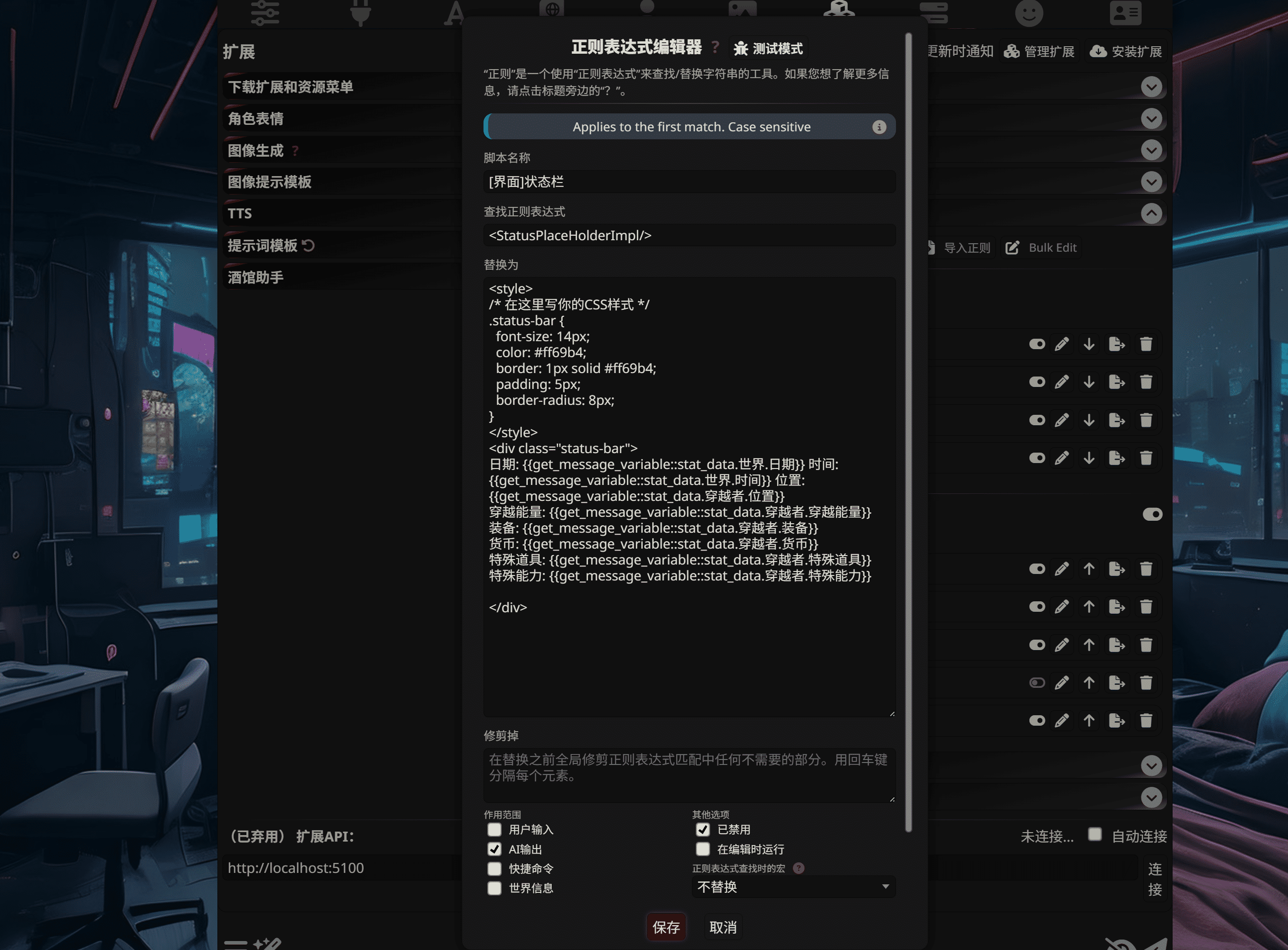The height and width of the screenshot is (950, 1288).
Task: Click the 测试模式 button
Action: 768,48
